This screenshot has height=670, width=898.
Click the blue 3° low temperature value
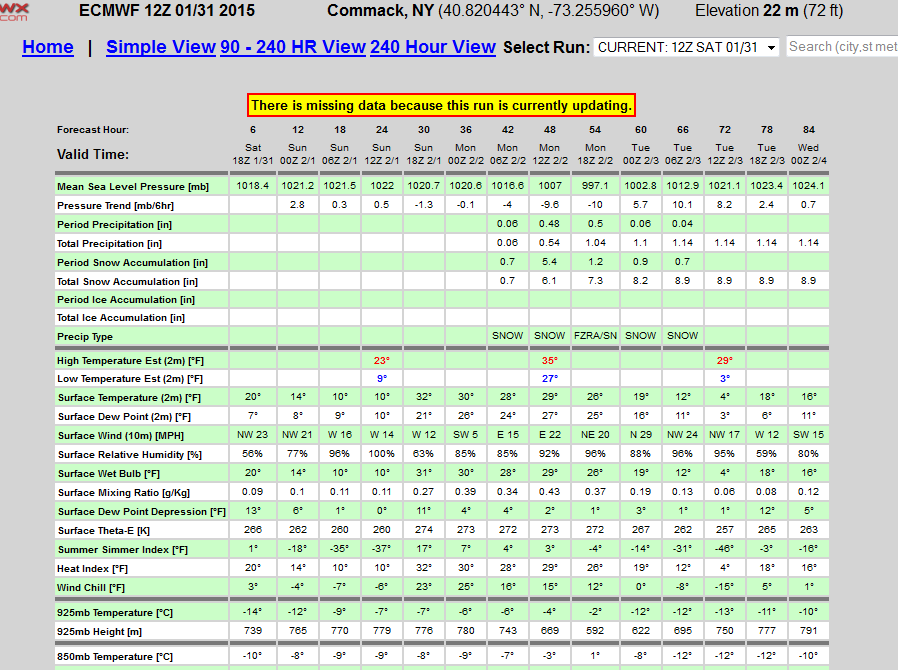coord(724,379)
